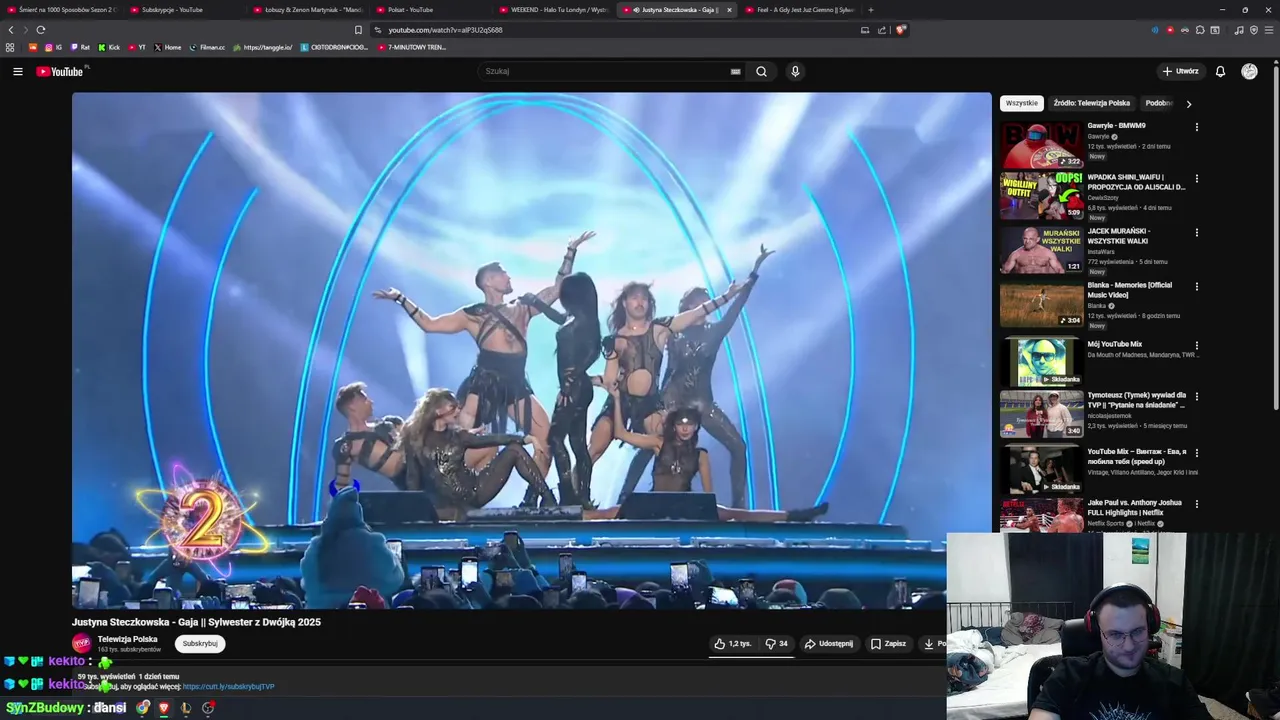Open the Kick bookmark
Image resolution: width=1280 pixels, height=720 pixels.
click(x=109, y=47)
